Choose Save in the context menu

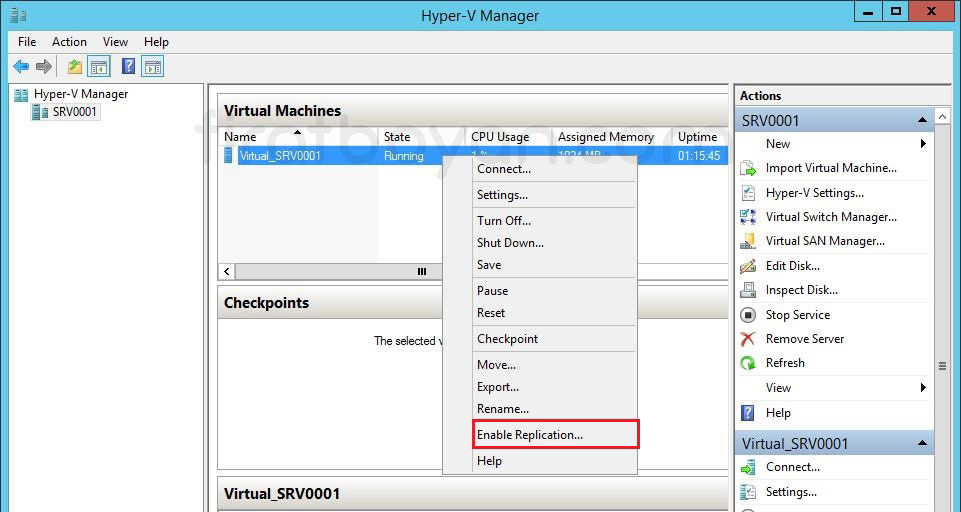pos(540,265)
